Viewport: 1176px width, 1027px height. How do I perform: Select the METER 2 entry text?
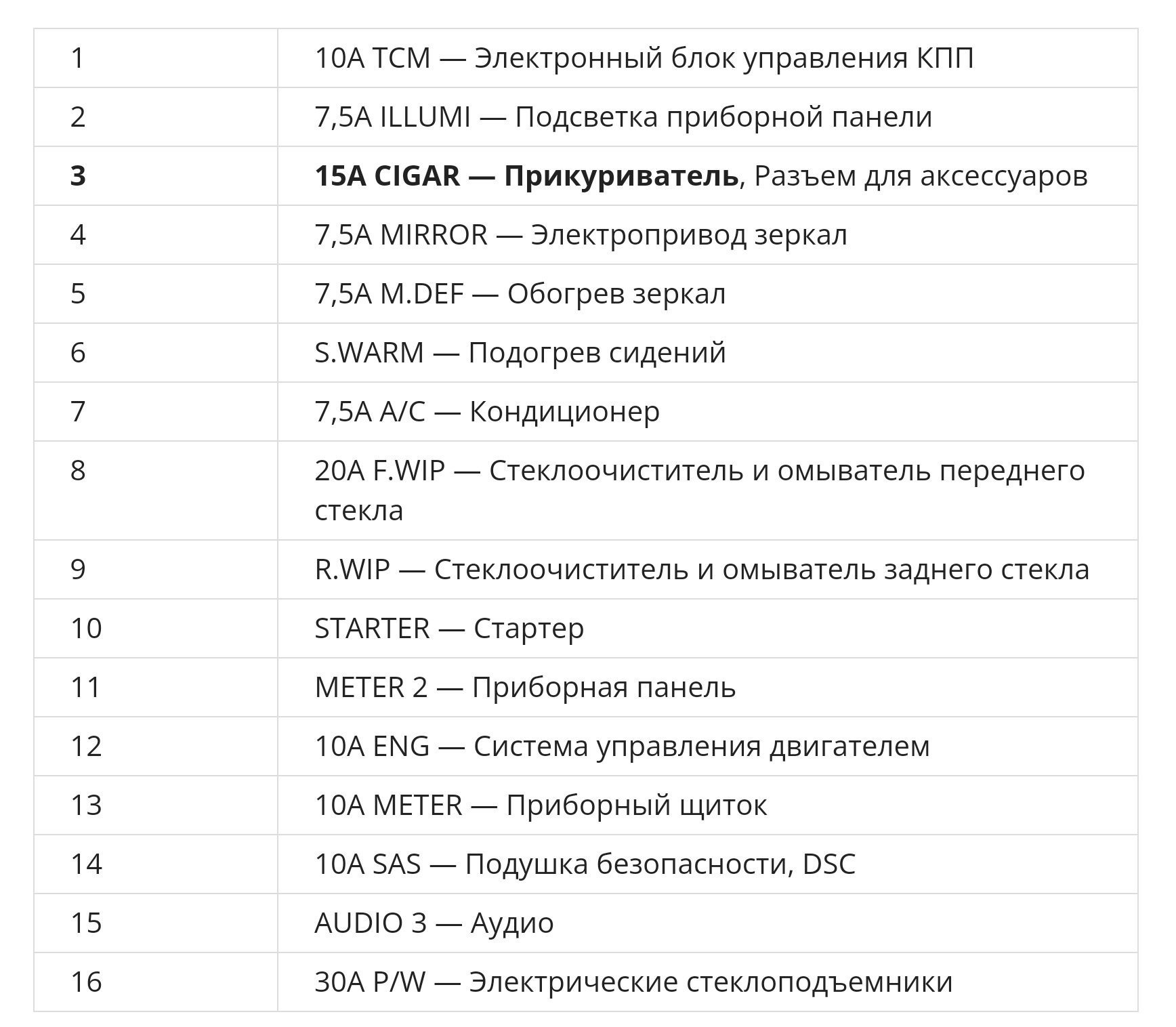524,688
